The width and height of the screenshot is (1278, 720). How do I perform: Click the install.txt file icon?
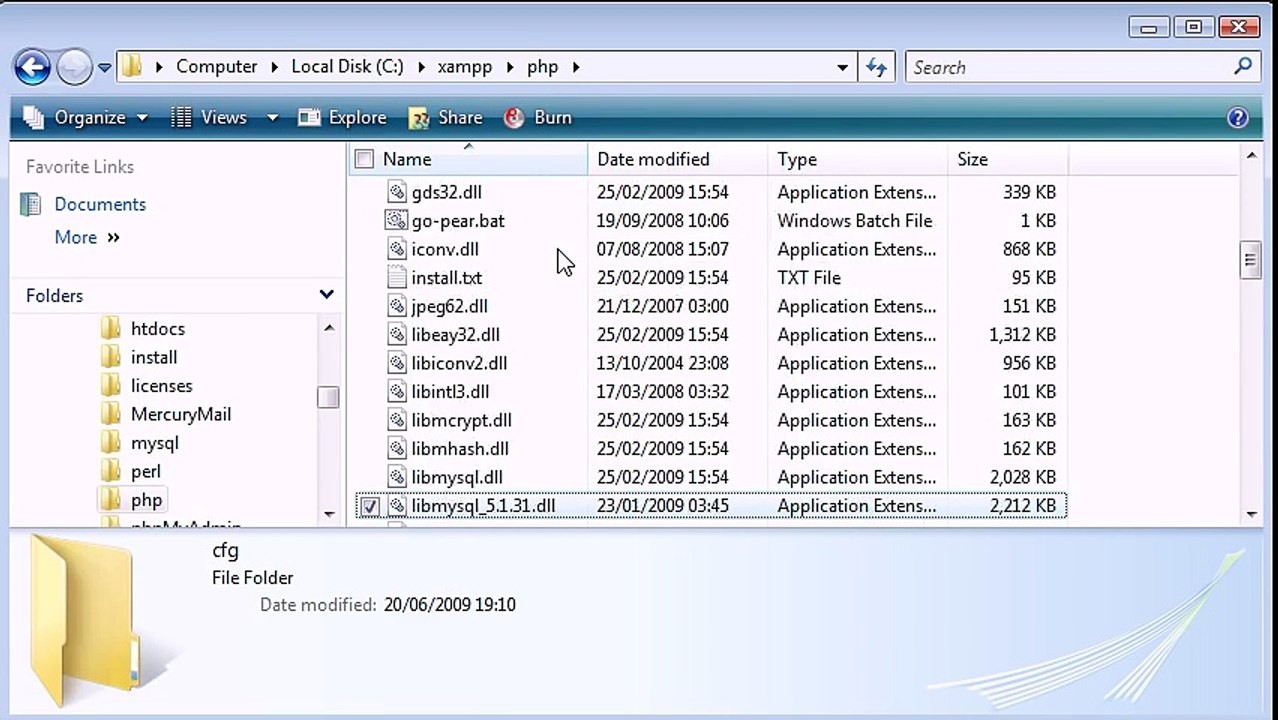(x=397, y=277)
